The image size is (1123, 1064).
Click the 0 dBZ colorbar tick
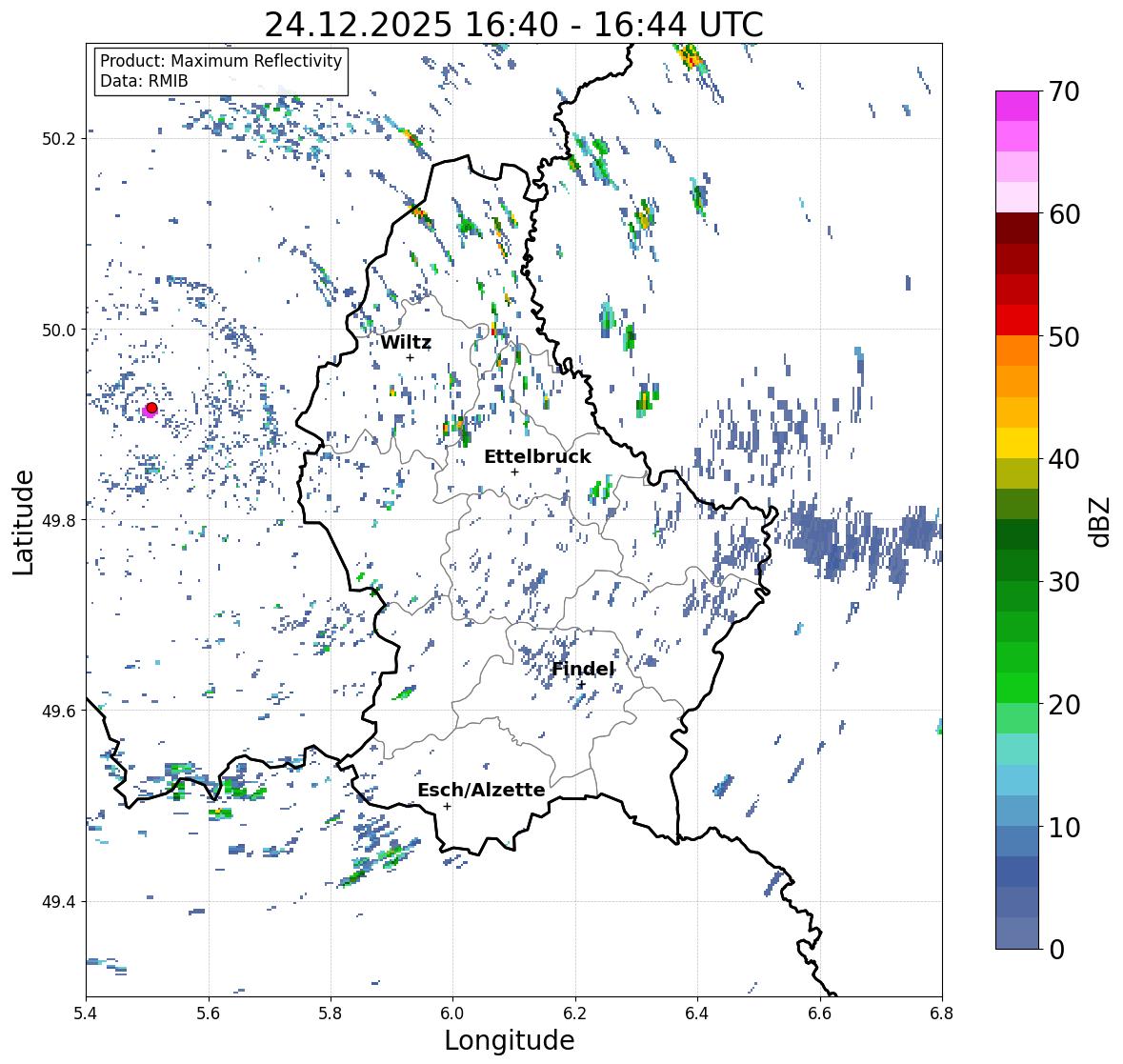click(x=1056, y=950)
